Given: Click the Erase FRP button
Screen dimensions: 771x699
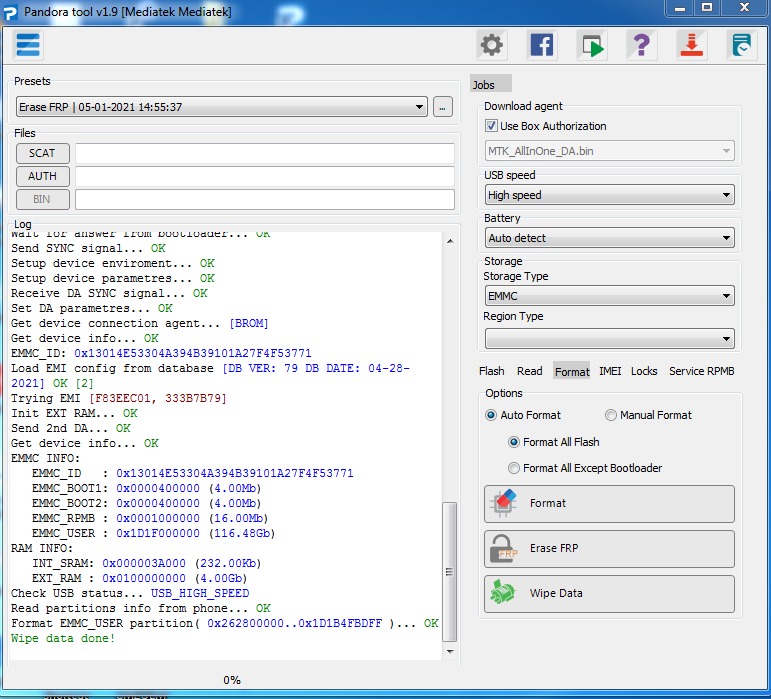Looking at the screenshot, I should click(x=609, y=549).
